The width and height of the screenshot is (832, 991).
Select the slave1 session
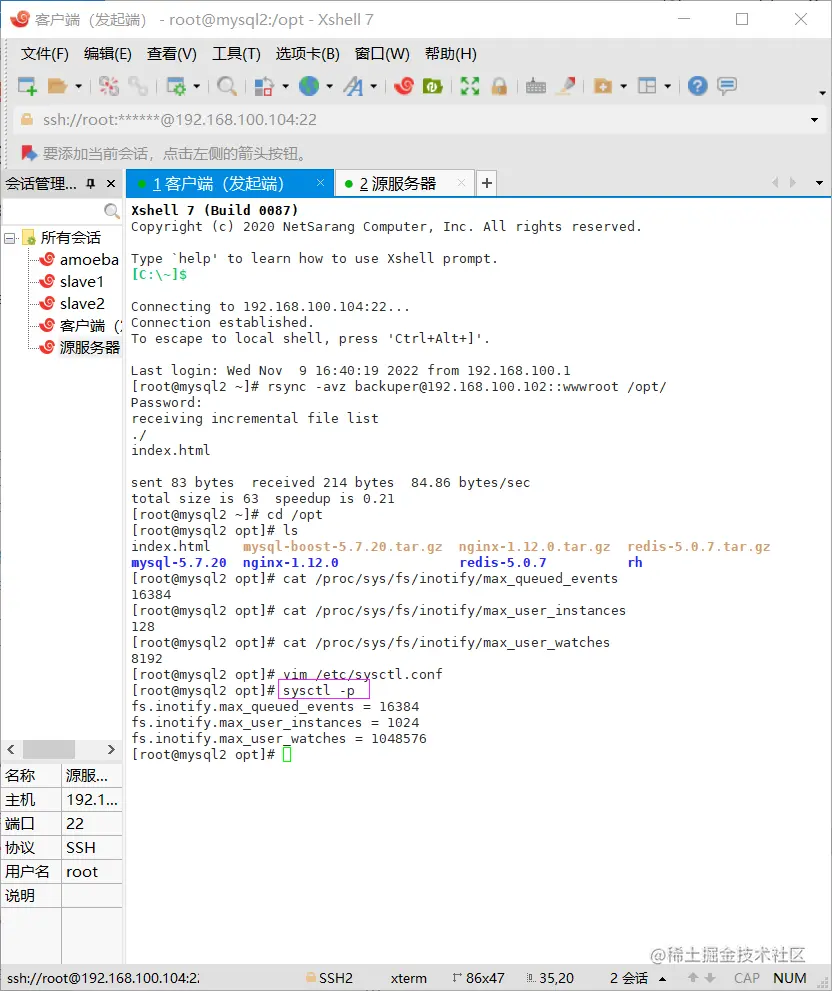point(82,282)
